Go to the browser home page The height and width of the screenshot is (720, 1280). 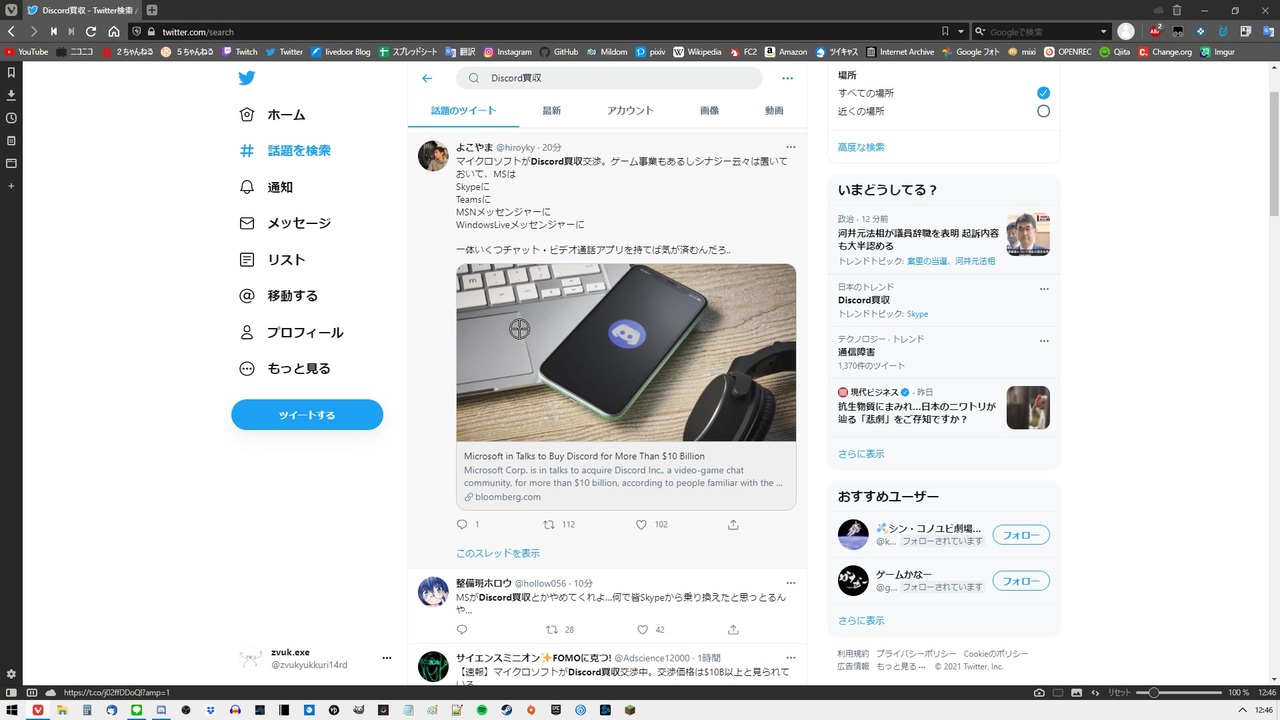[x=114, y=32]
